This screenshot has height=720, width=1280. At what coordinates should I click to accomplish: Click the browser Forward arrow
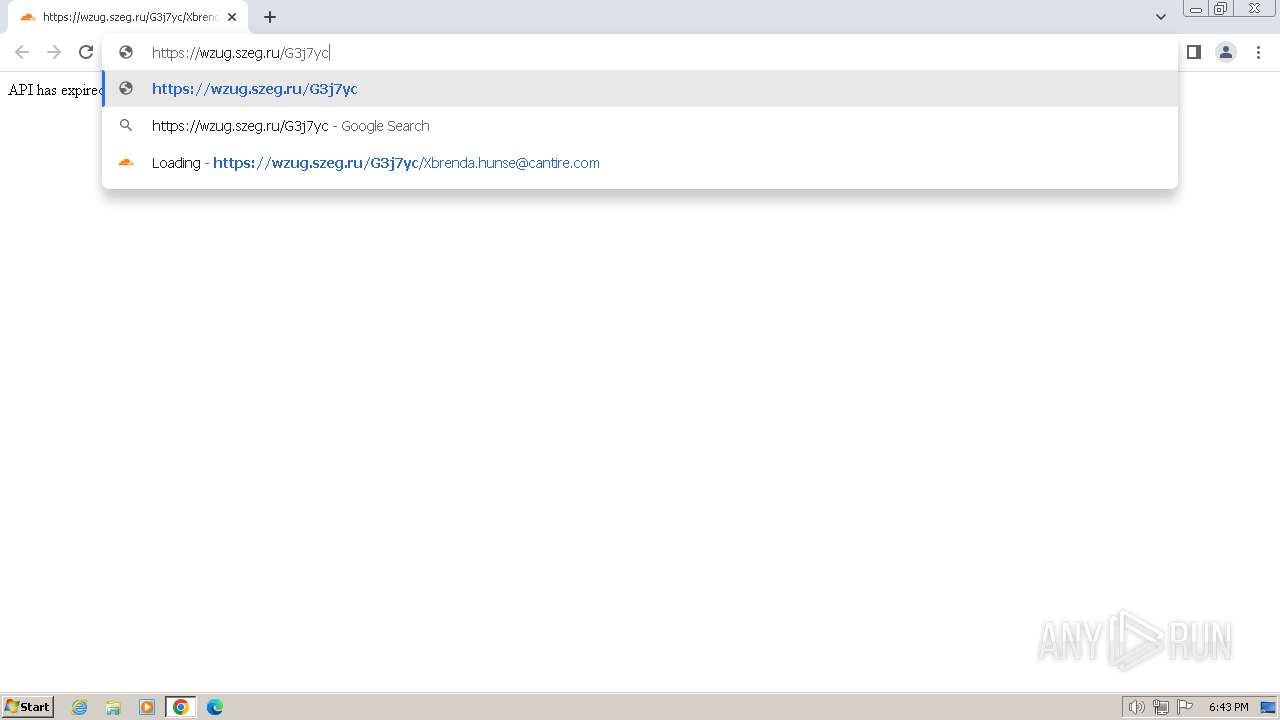tap(54, 52)
